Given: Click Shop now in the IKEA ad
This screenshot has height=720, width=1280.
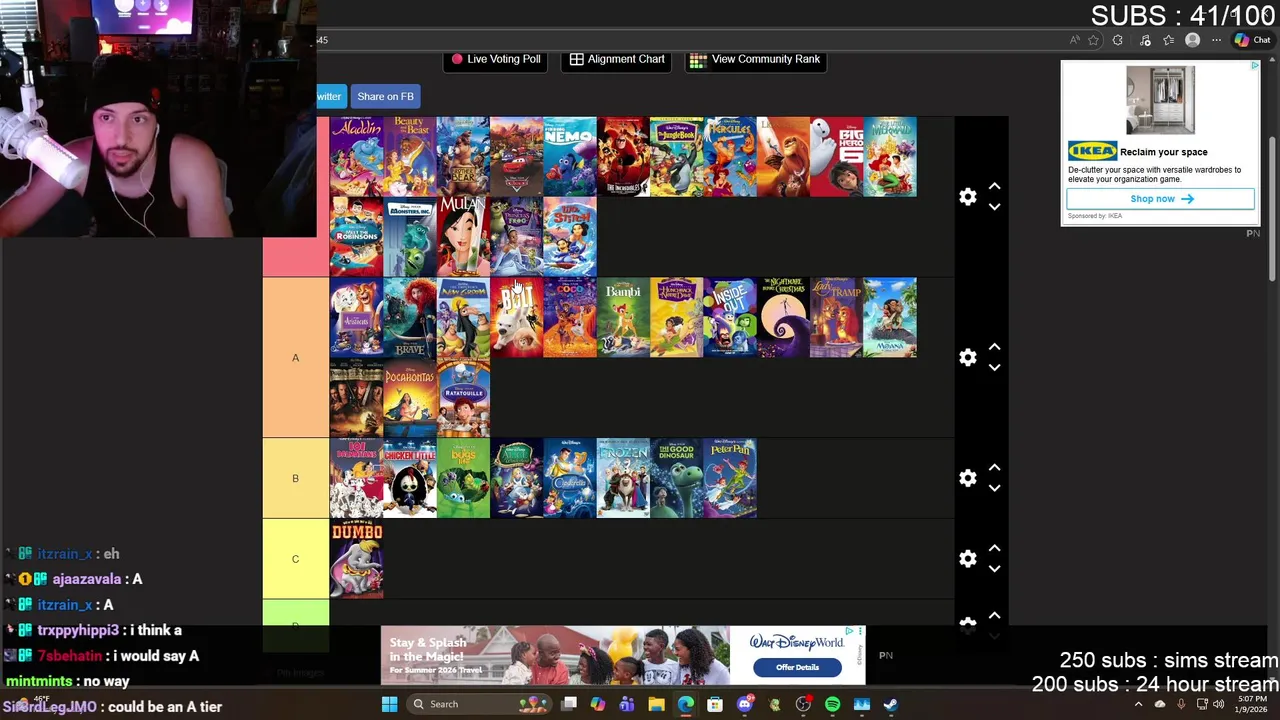Looking at the screenshot, I should pos(1160,199).
